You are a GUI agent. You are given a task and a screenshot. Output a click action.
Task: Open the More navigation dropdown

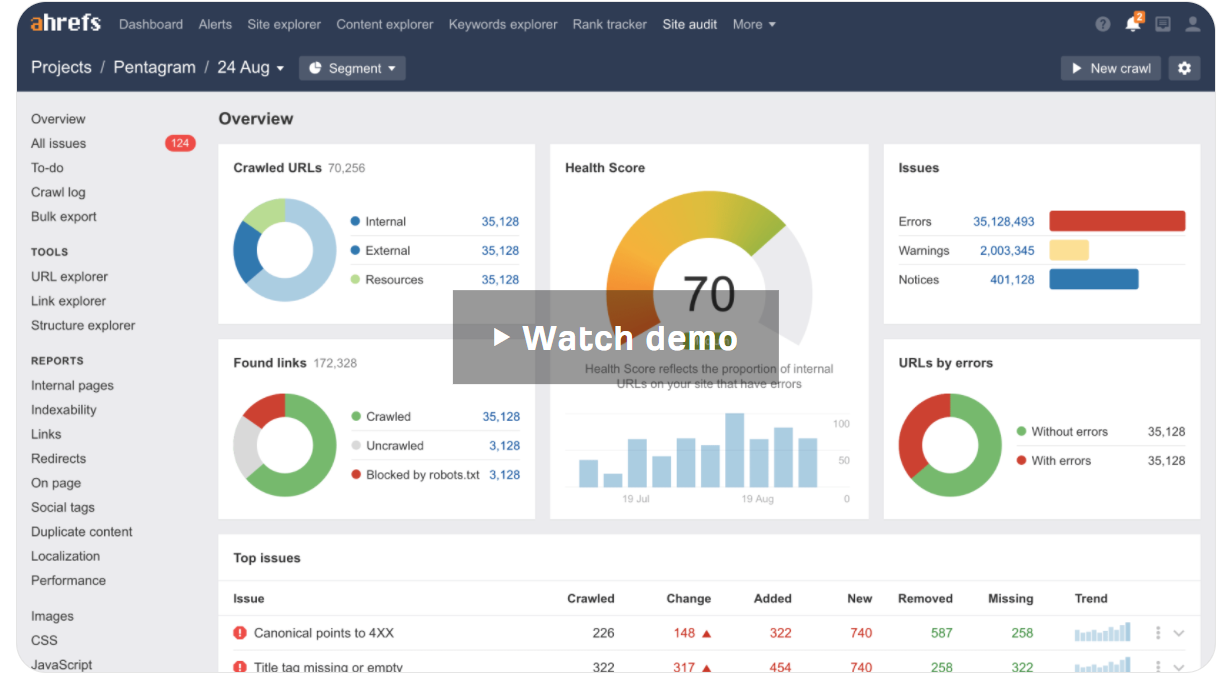pyautogui.click(x=753, y=24)
